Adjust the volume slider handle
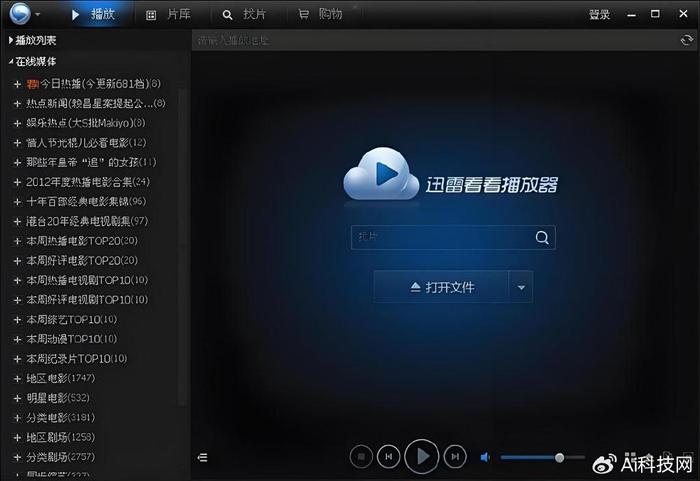 [x=559, y=457]
